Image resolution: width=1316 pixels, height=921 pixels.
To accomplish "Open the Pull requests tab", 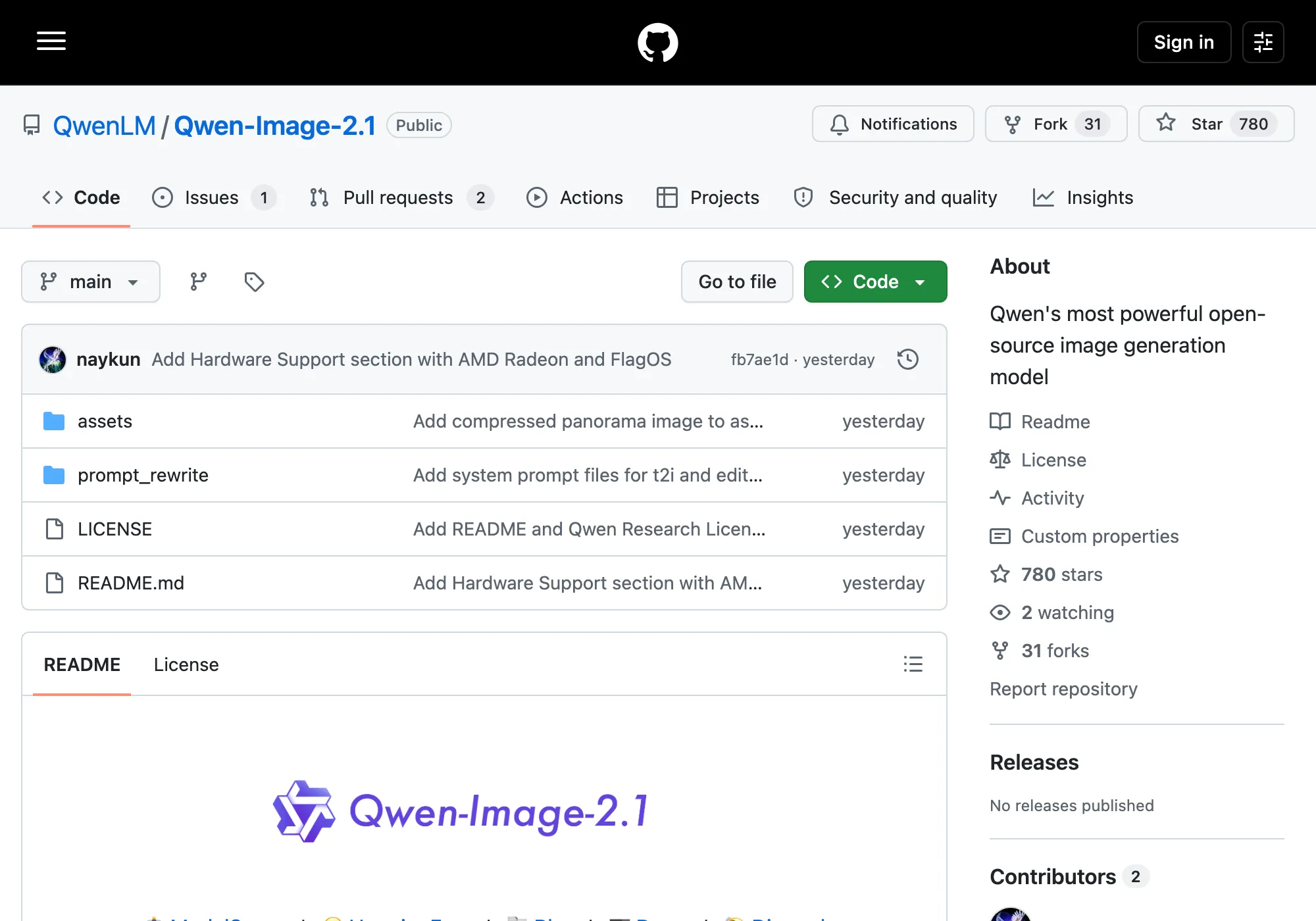I will click(x=401, y=197).
